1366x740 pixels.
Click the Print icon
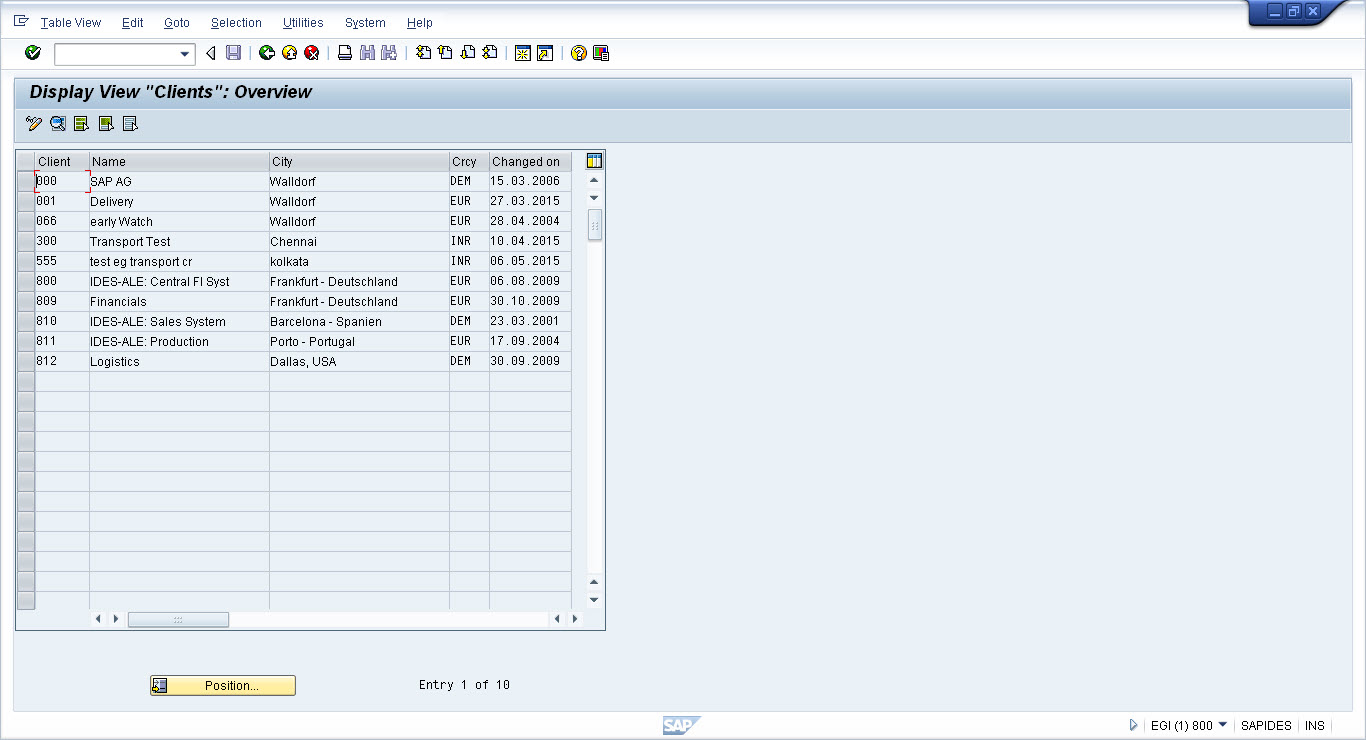(x=345, y=53)
